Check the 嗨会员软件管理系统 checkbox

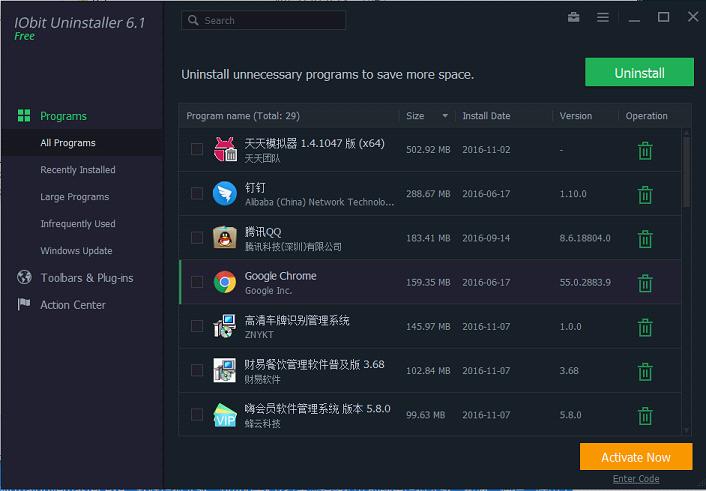pyautogui.click(x=197, y=414)
